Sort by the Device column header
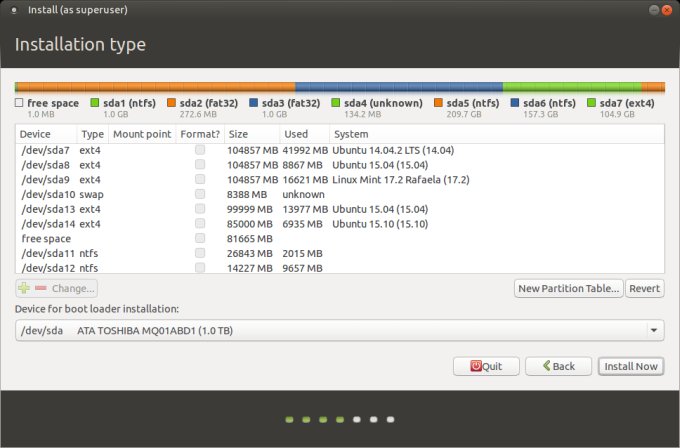This screenshot has height=448, width=680. (46, 134)
